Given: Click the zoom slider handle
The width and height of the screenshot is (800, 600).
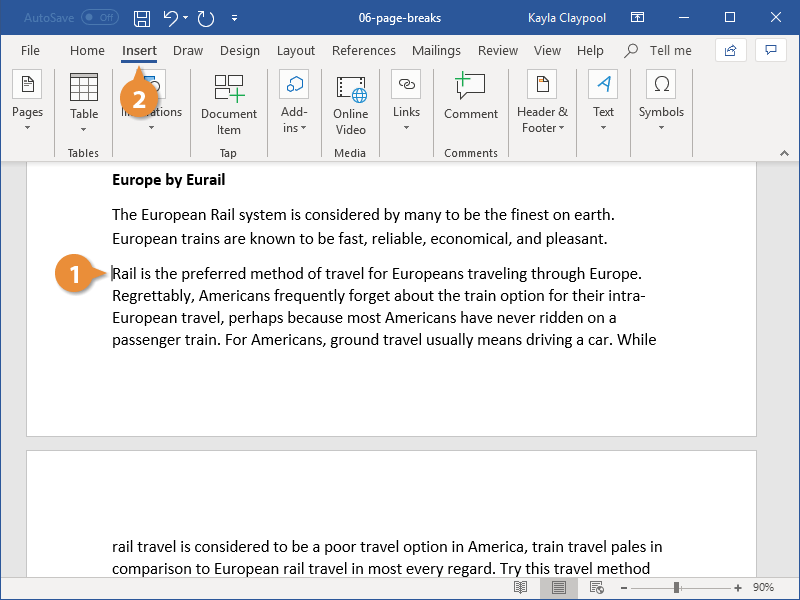Looking at the screenshot, I should 677,588.
